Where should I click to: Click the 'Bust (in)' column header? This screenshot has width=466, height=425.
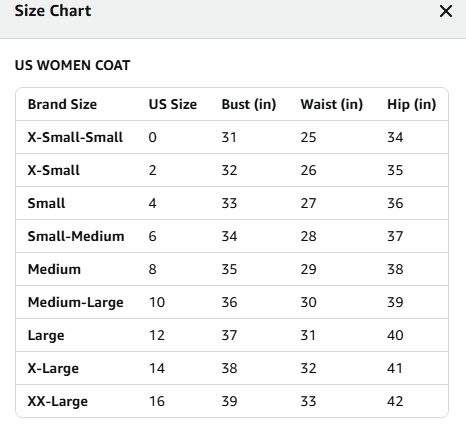point(249,104)
